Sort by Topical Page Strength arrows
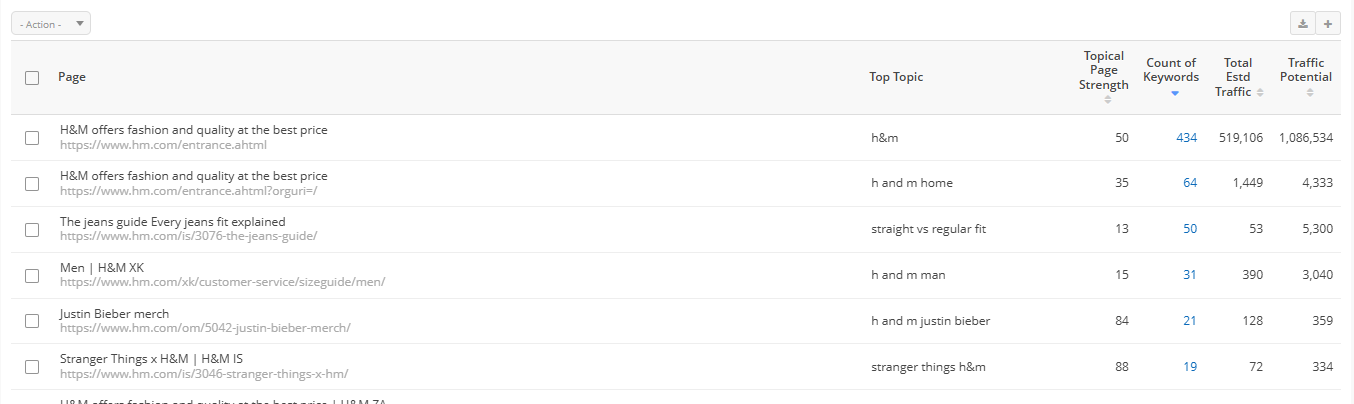Viewport: 1354px width, 404px height. [x=1107, y=99]
